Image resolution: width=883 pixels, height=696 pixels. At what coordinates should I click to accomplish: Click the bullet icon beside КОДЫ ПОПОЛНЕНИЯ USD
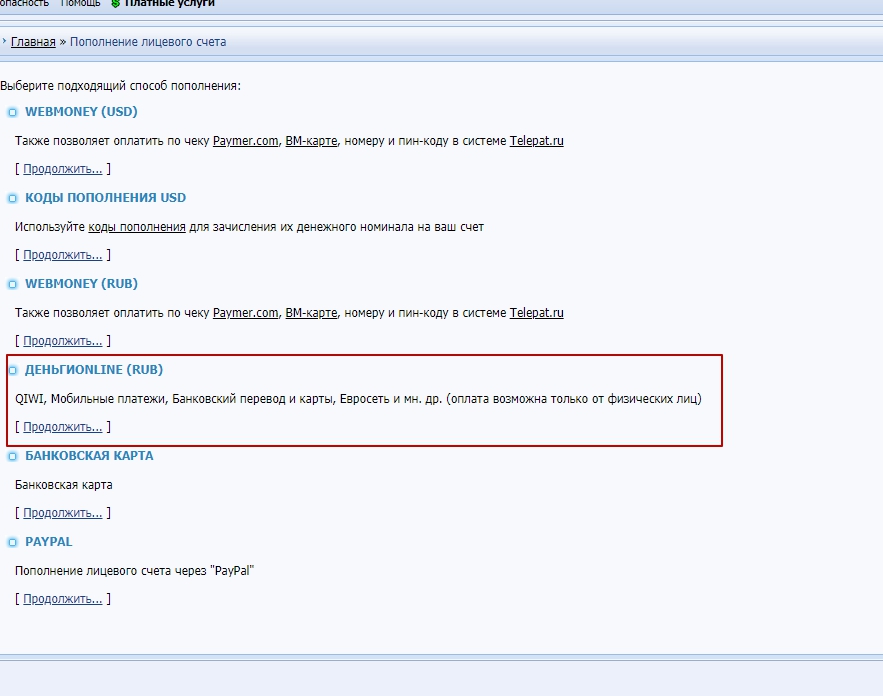point(12,199)
